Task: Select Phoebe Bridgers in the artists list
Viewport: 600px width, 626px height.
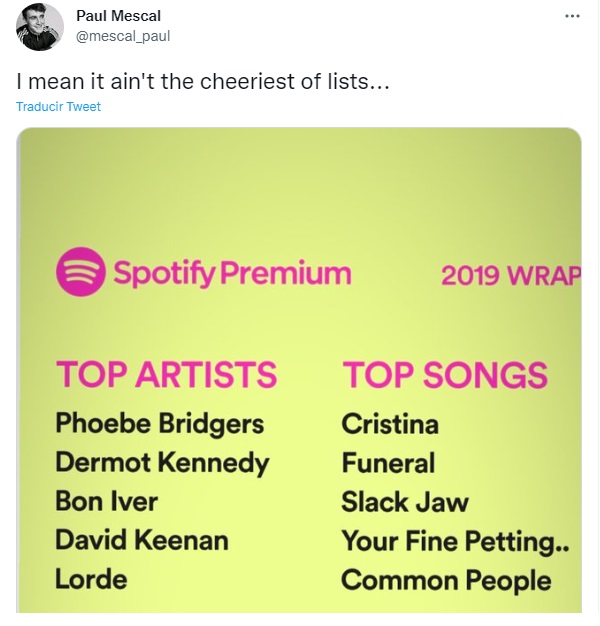Action: (x=160, y=423)
